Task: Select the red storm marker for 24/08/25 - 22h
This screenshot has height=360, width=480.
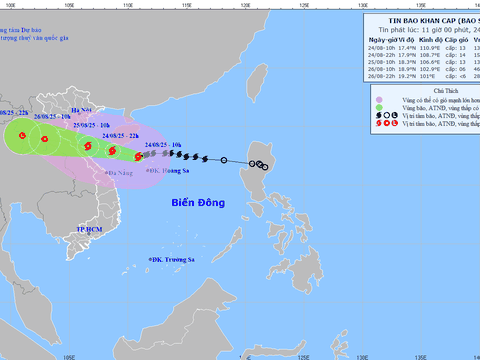Action: pyautogui.click(x=112, y=151)
